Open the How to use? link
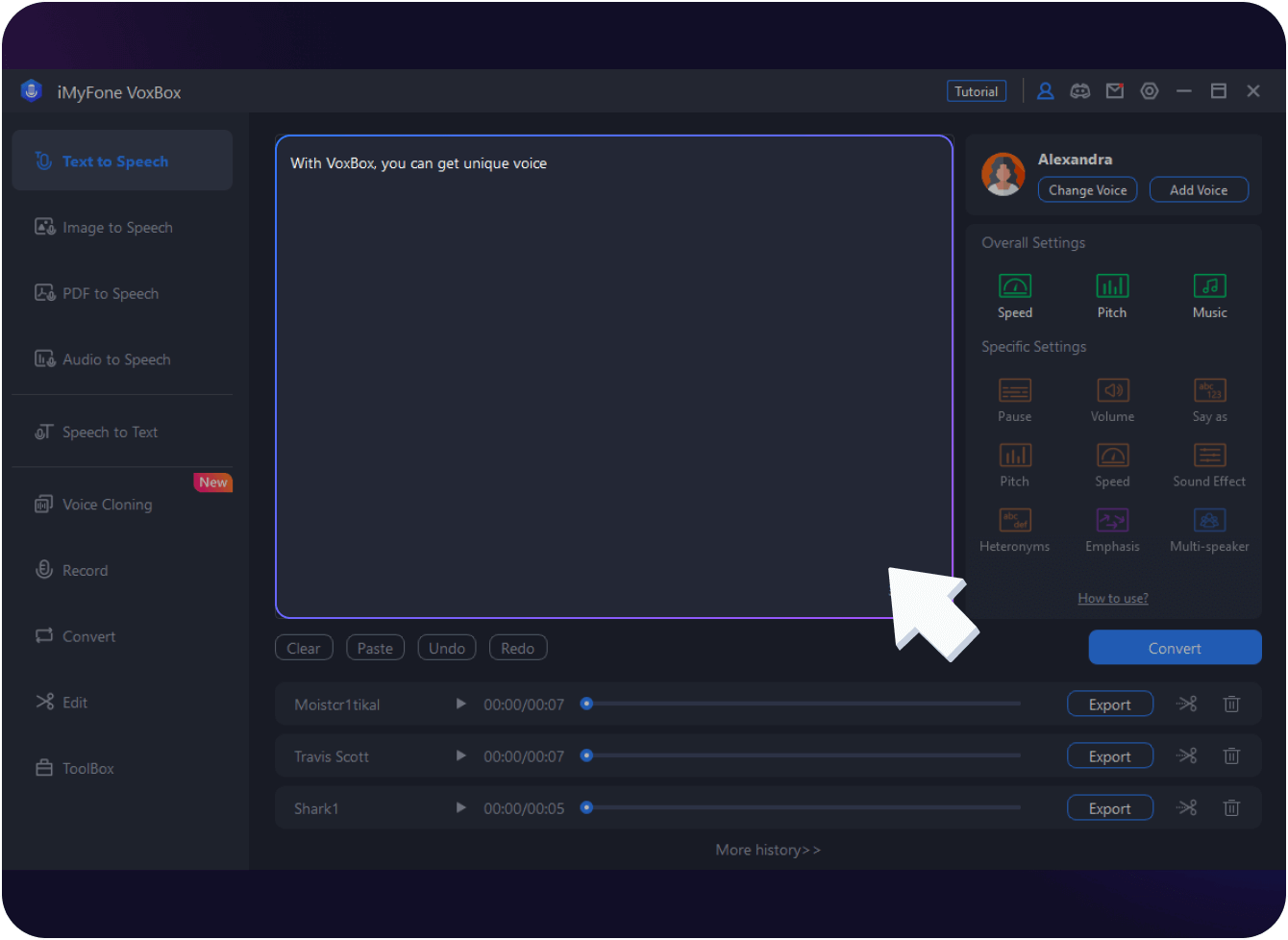 [1113, 598]
